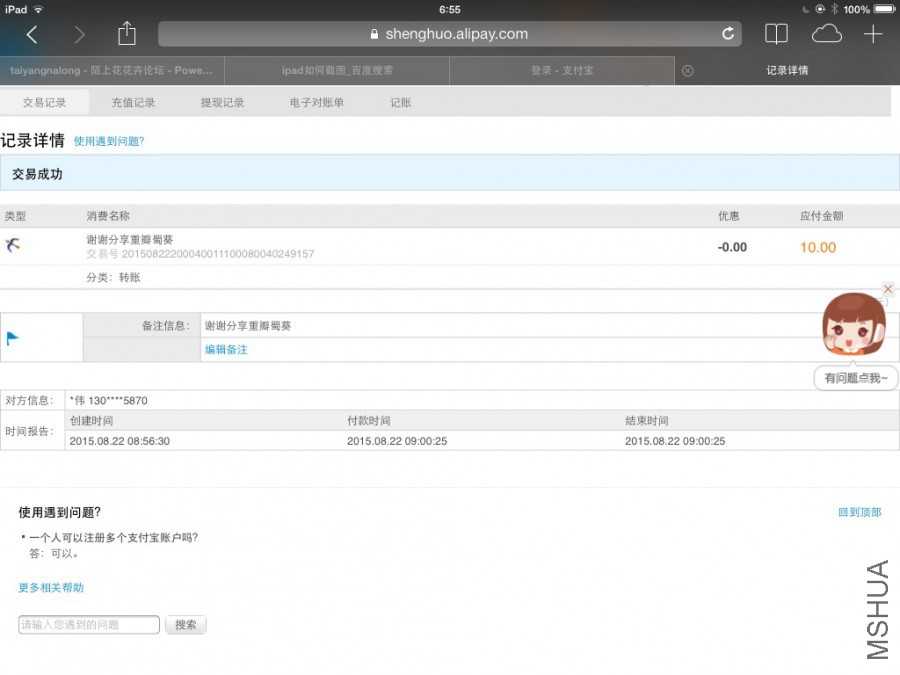The image size is (900, 675).
Task: Focus the help question search field
Action: [x=89, y=625]
